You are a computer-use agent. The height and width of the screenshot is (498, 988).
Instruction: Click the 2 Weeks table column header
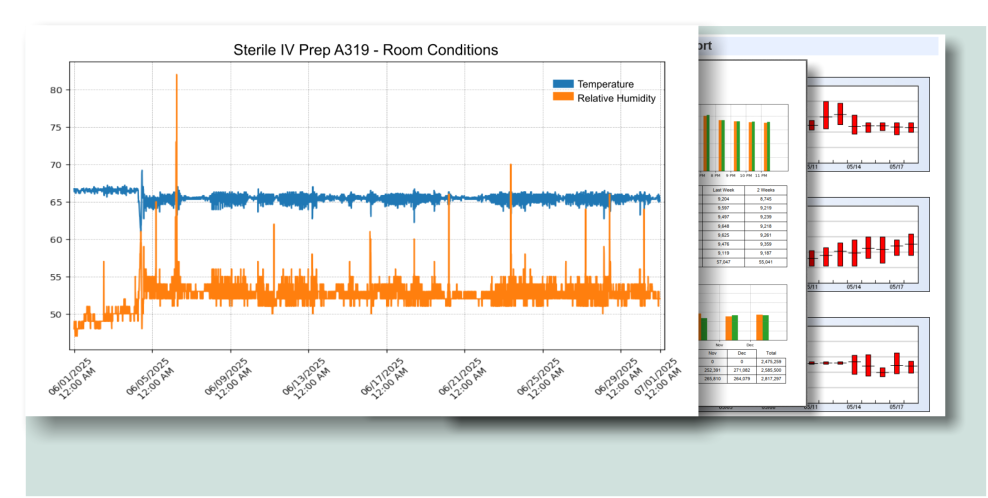click(765, 189)
